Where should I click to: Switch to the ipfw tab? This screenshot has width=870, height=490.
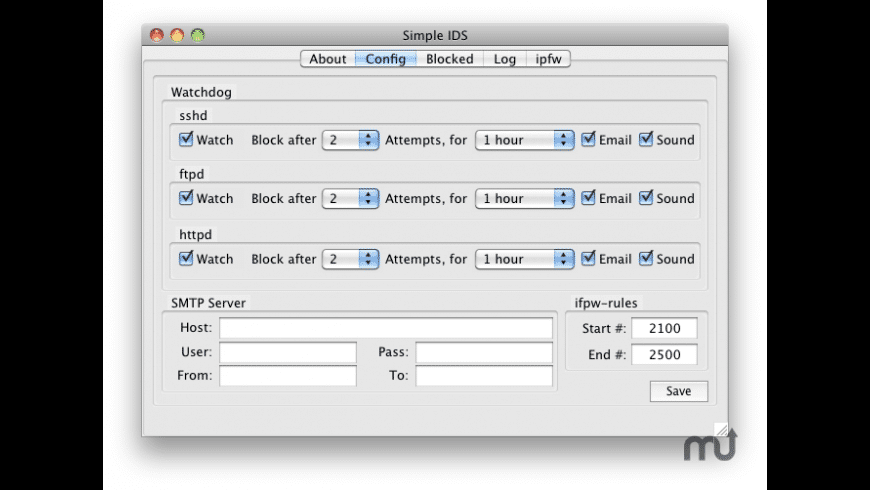click(x=548, y=59)
